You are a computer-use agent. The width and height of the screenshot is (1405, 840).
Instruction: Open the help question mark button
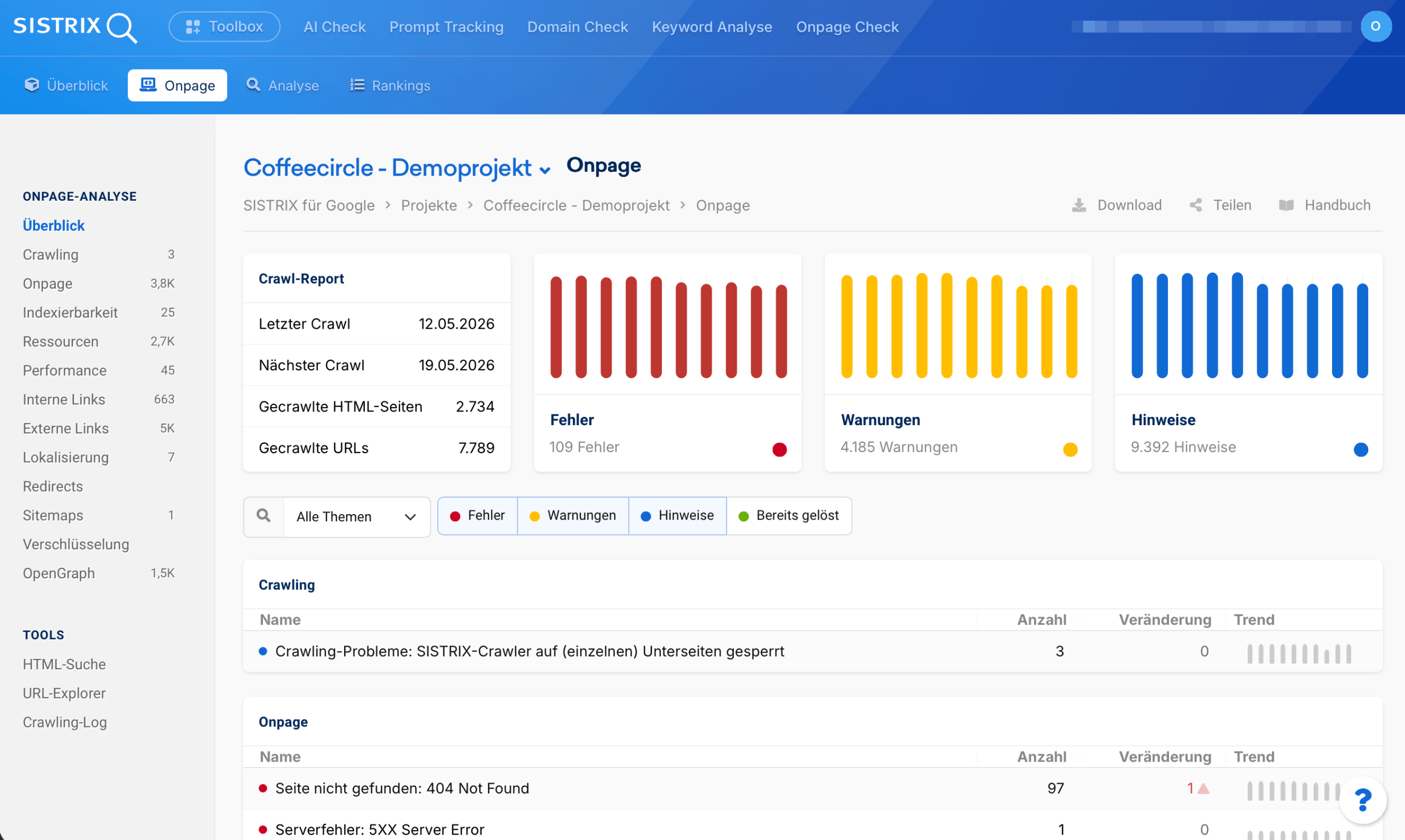click(1363, 800)
